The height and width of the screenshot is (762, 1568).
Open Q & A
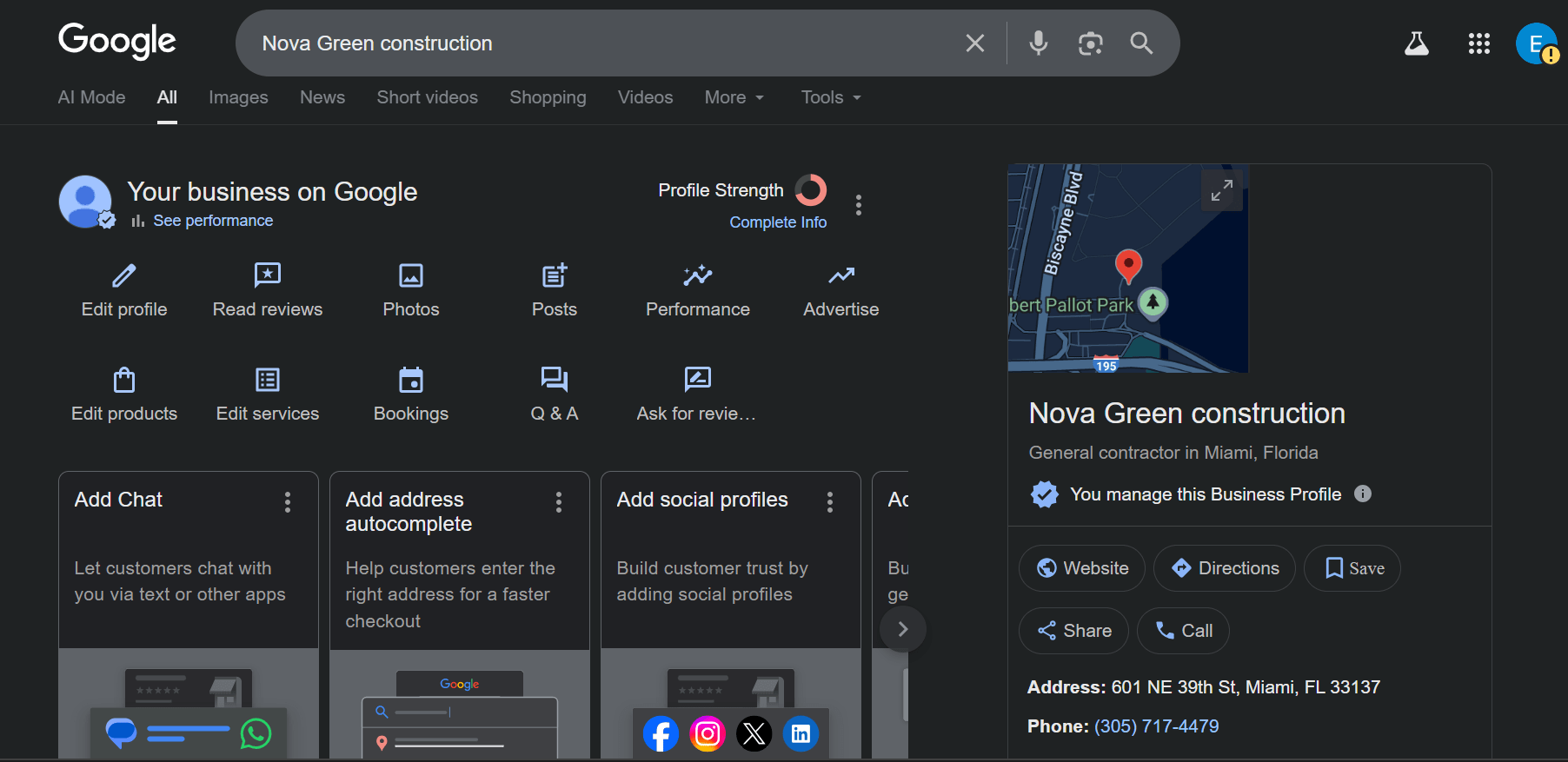[x=555, y=395]
